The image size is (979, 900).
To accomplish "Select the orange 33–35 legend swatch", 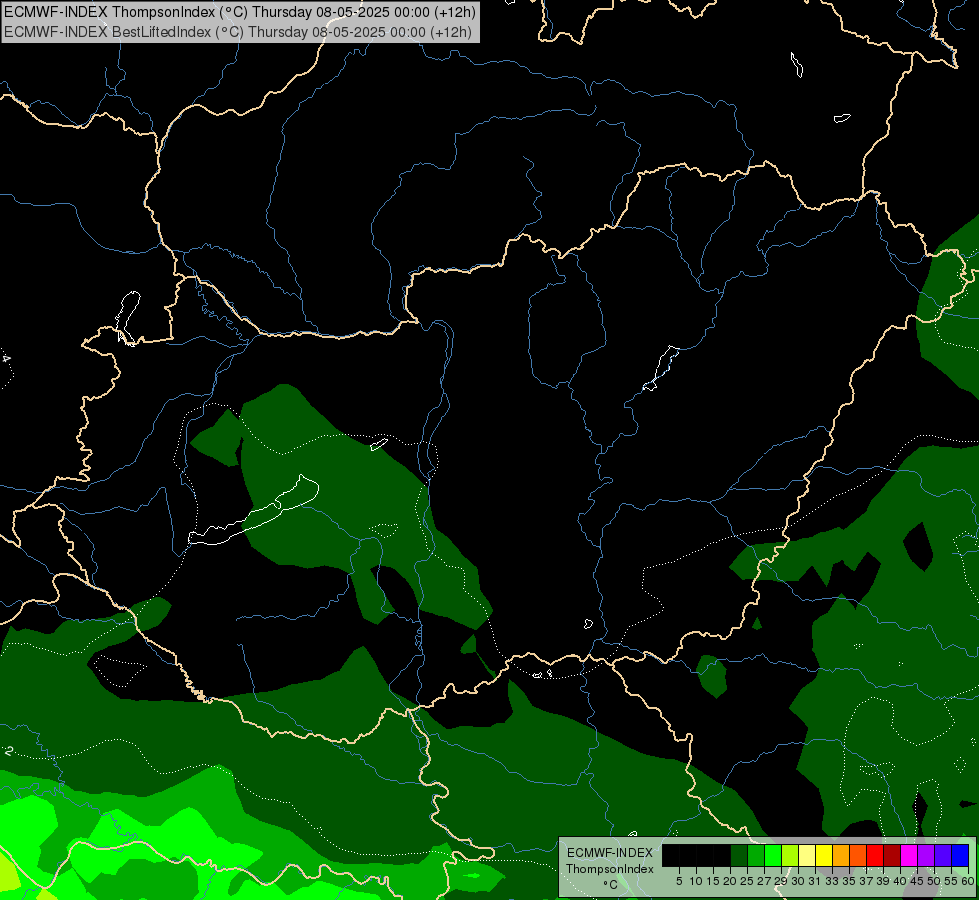I will tap(841, 855).
